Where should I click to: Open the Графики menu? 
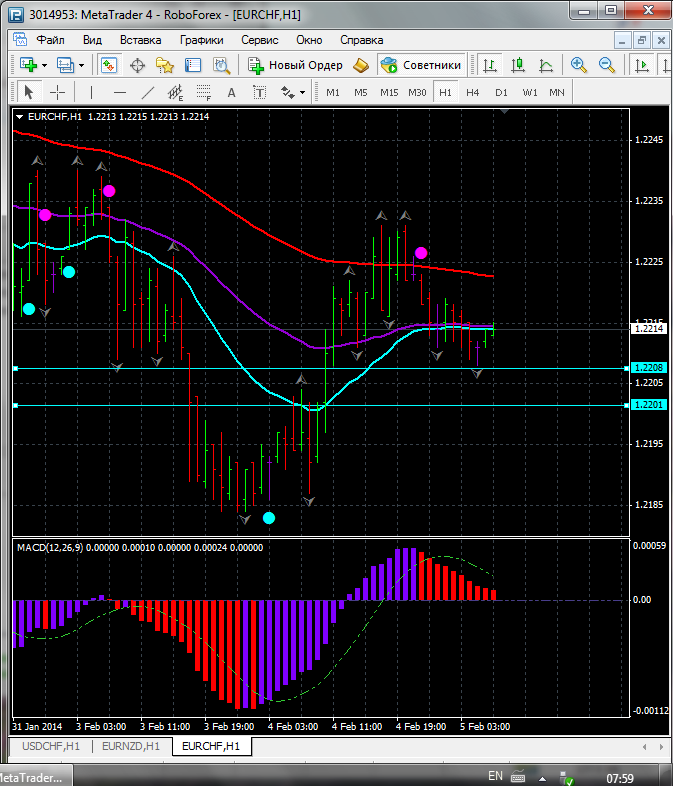201,40
